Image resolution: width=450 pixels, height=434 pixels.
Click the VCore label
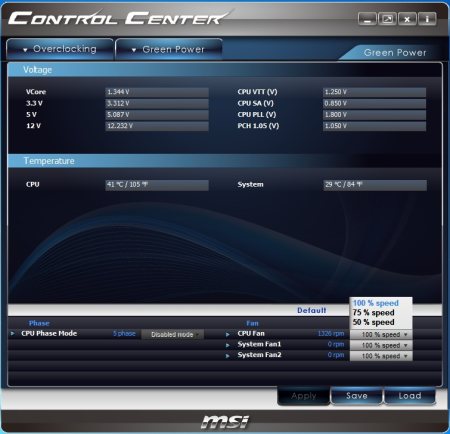(x=36, y=92)
